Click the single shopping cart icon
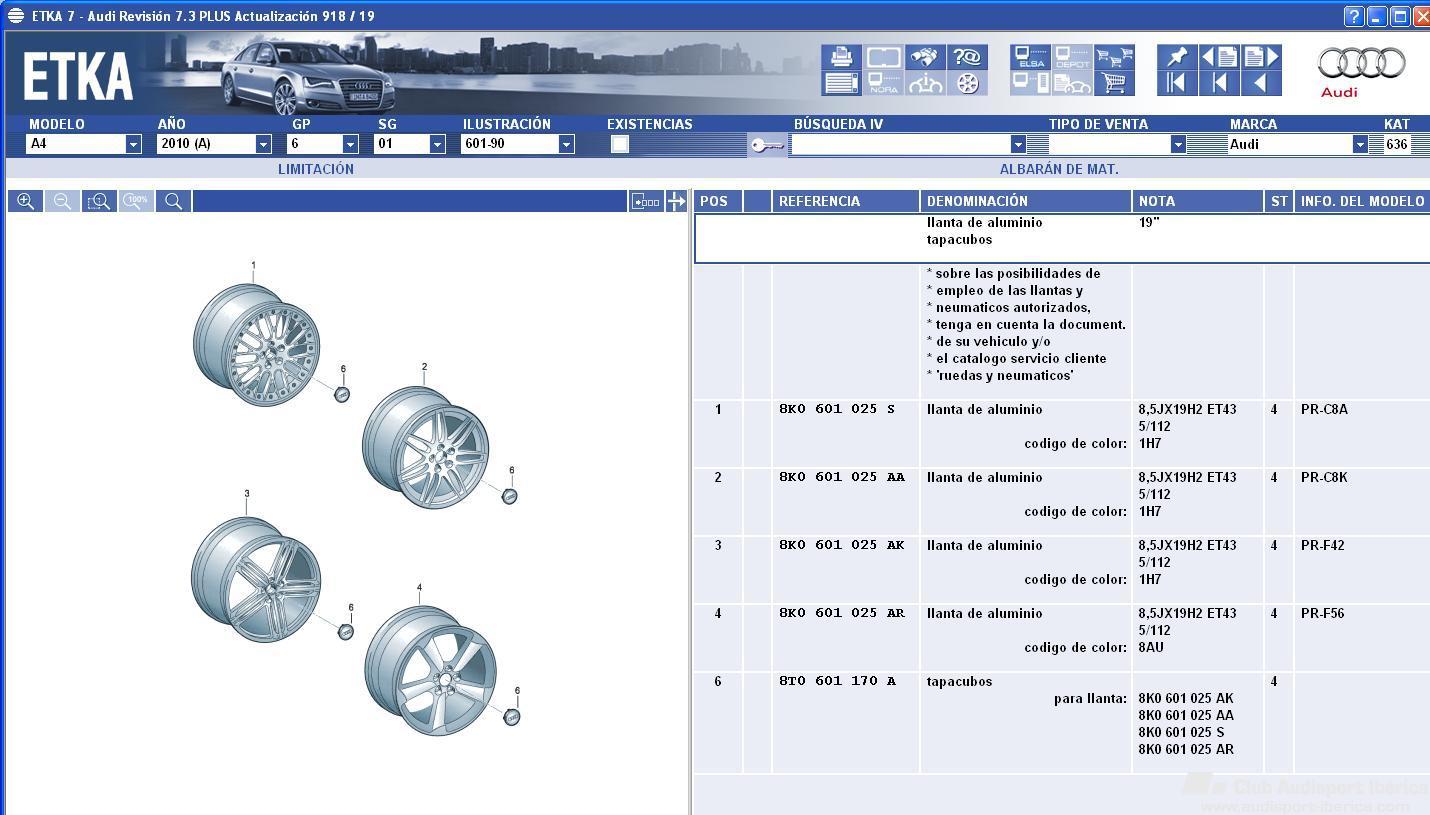This screenshot has height=815, width=1430. [x=1114, y=83]
